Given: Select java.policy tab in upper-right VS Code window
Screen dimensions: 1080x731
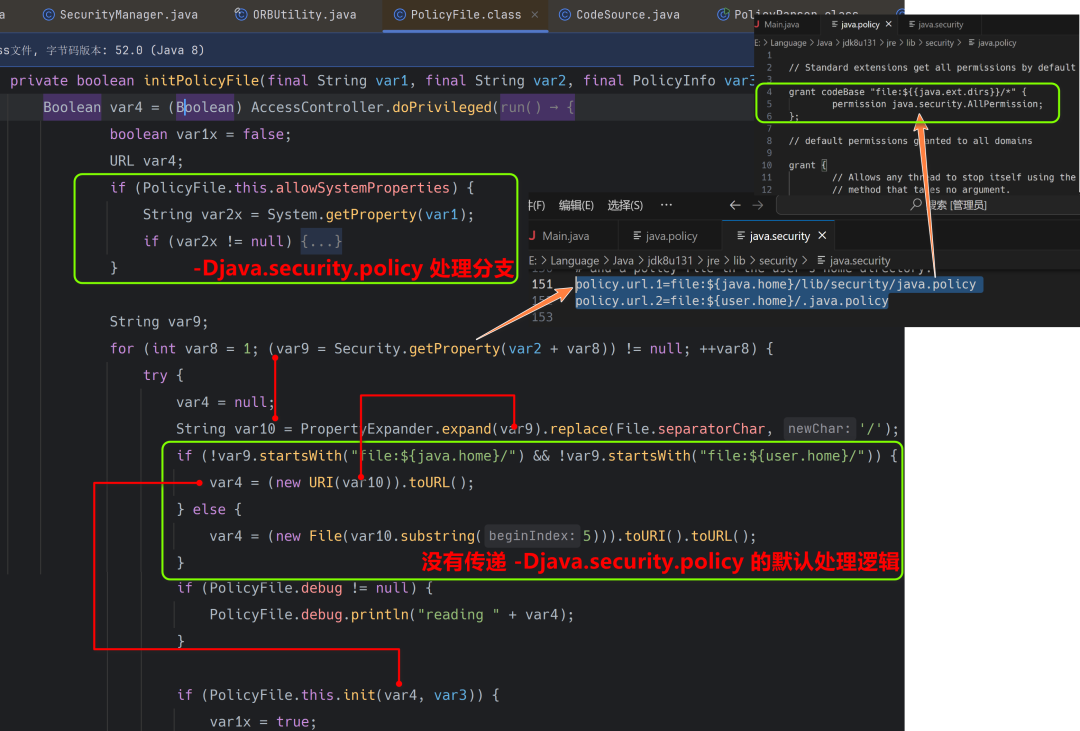Looking at the screenshot, I should coord(860,24).
